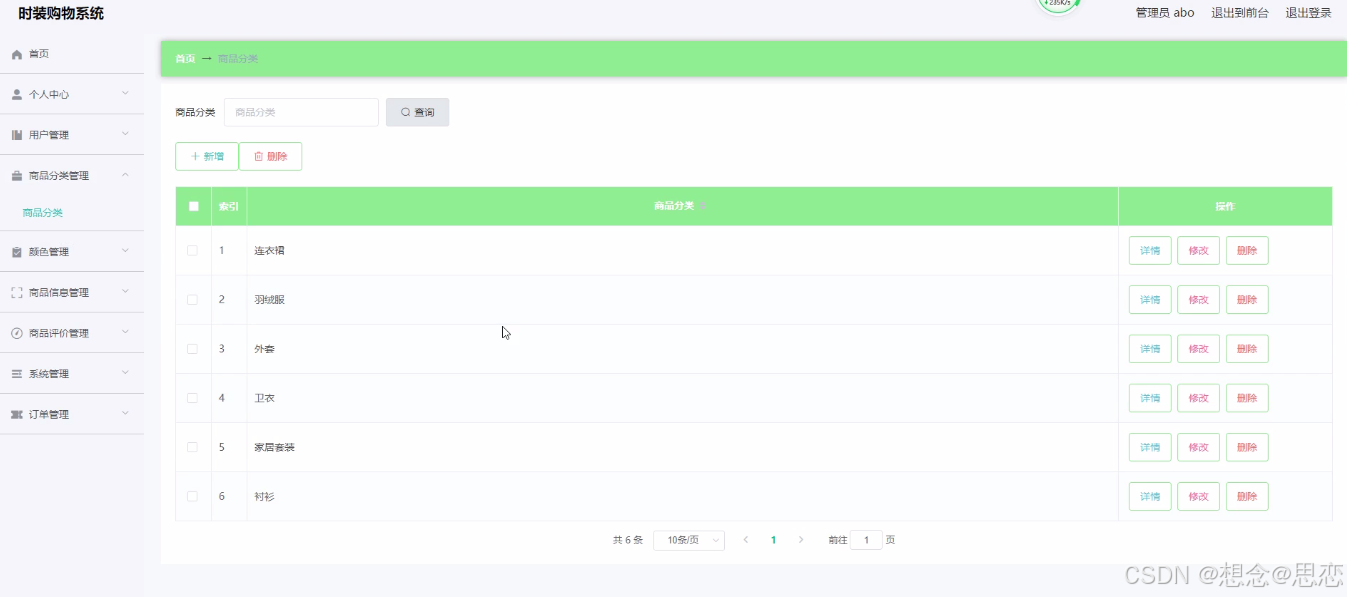
Task: Collapse the 商品分类管理 chevron
Action: (125, 176)
